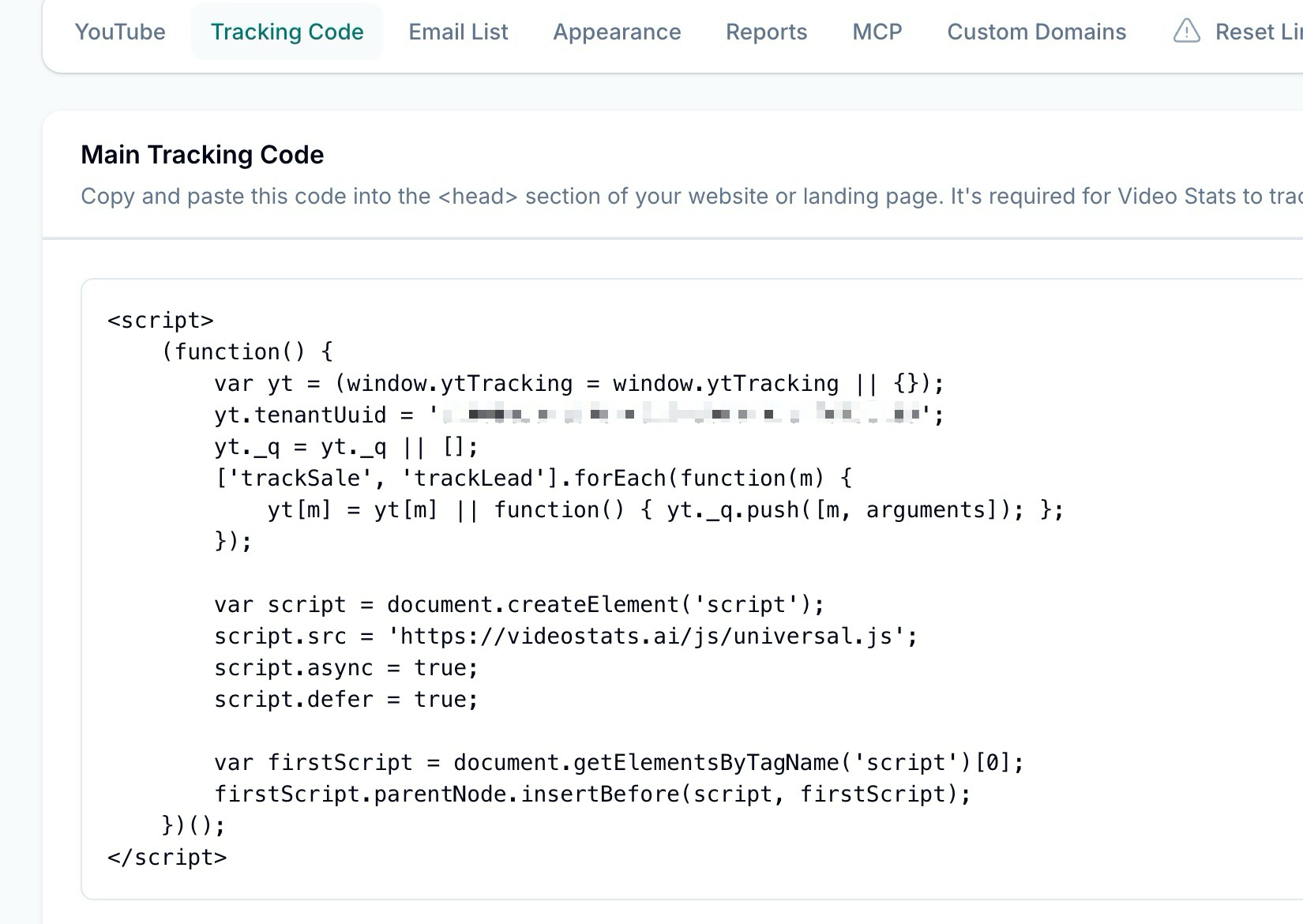Click the 'Copy and paste this code' description
Viewport: 1303px width, 924px height.
[x=691, y=196]
